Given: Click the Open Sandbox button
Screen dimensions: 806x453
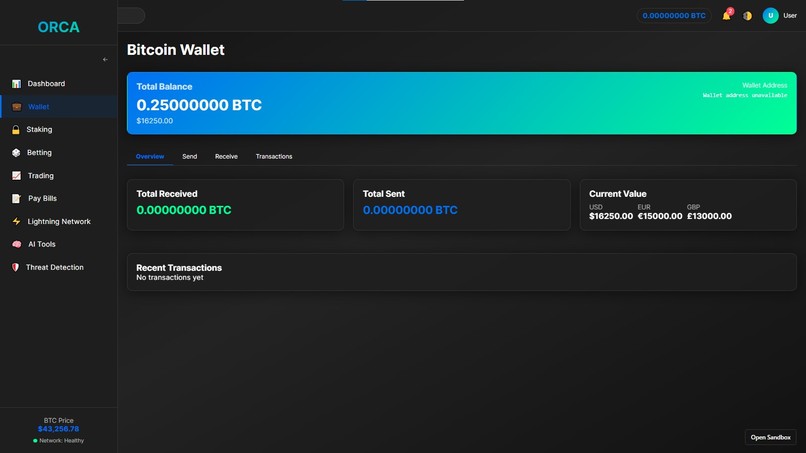Looking at the screenshot, I should click(x=770, y=437).
